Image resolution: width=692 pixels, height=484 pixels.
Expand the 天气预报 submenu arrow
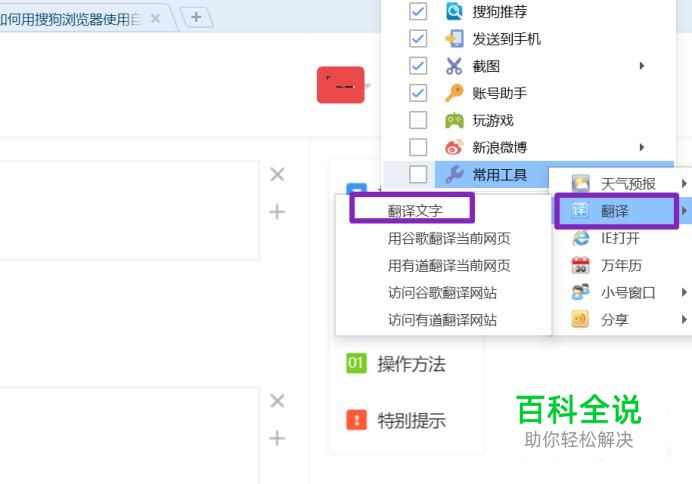click(684, 183)
